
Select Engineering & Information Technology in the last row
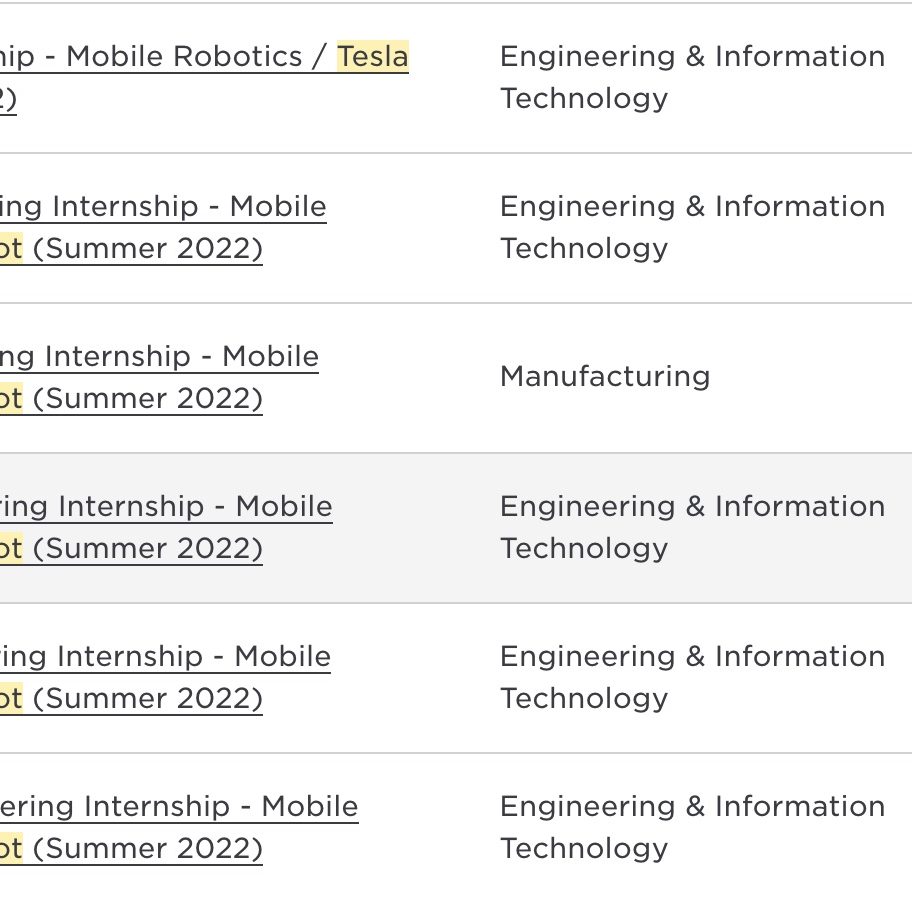click(x=692, y=827)
